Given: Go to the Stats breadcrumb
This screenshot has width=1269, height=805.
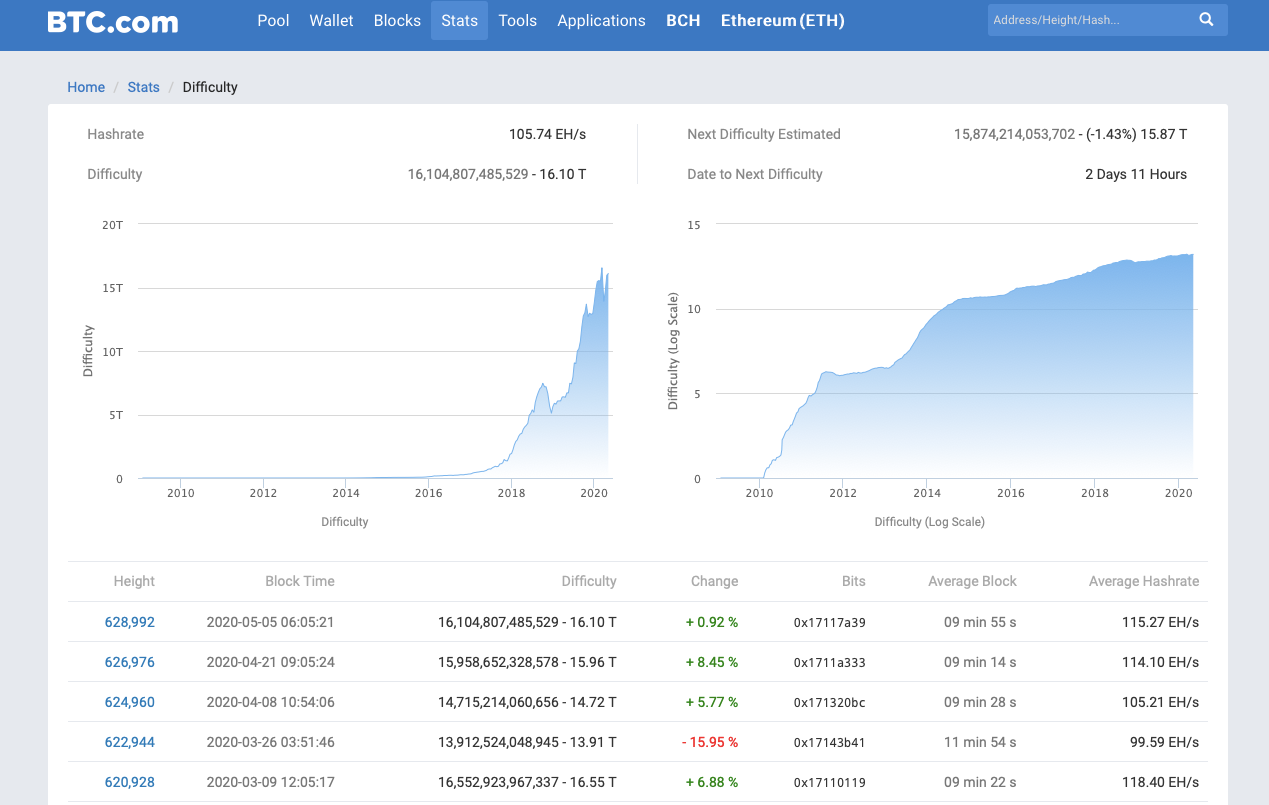Looking at the screenshot, I should pyautogui.click(x=143, y=87).
